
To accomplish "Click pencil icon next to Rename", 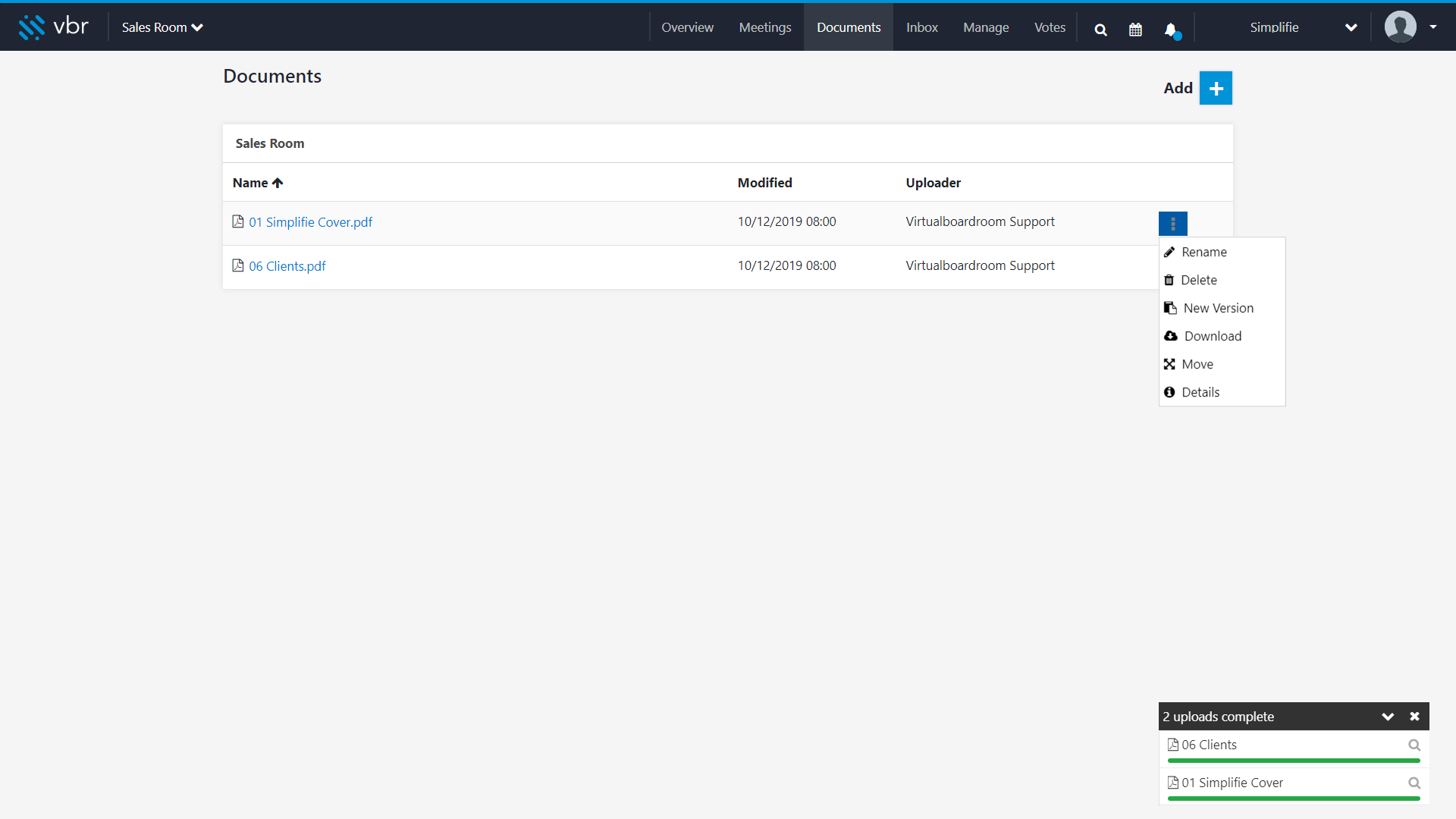I will (x=1169, y=252).
